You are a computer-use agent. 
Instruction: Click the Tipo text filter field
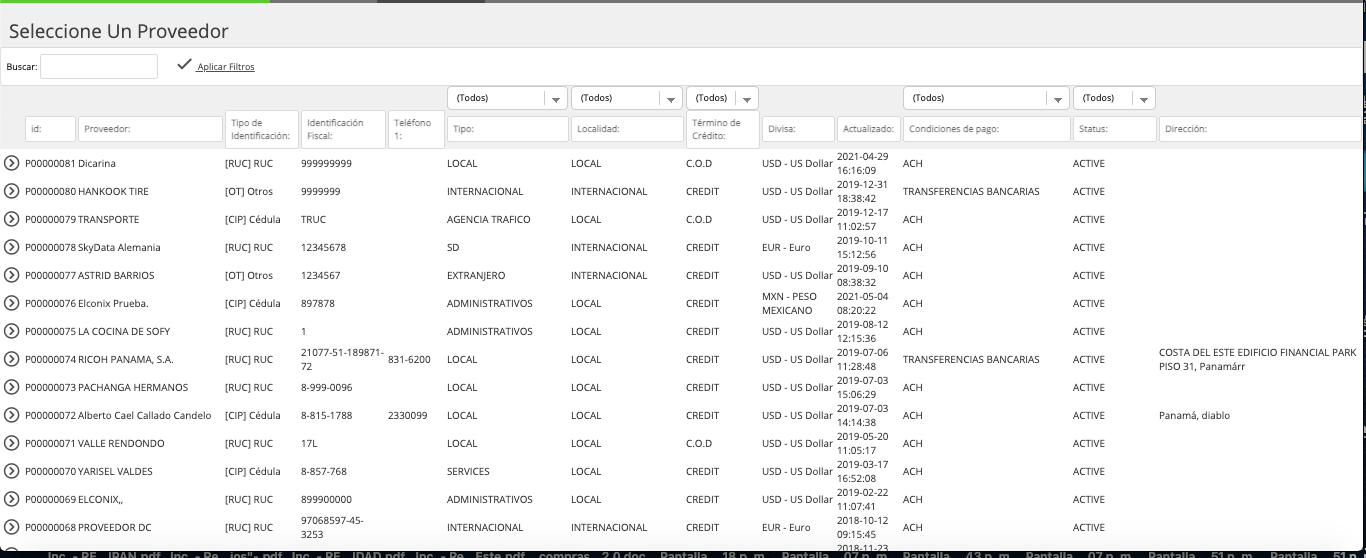507,129
